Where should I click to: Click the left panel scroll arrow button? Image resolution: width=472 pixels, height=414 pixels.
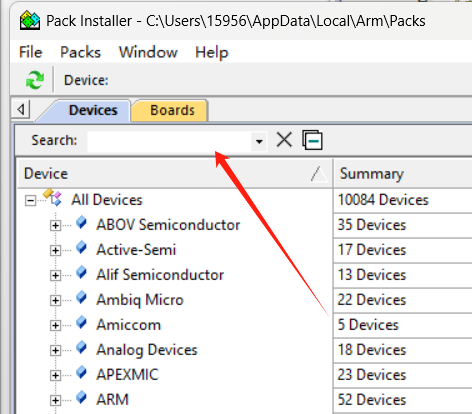tap(21, 109)
